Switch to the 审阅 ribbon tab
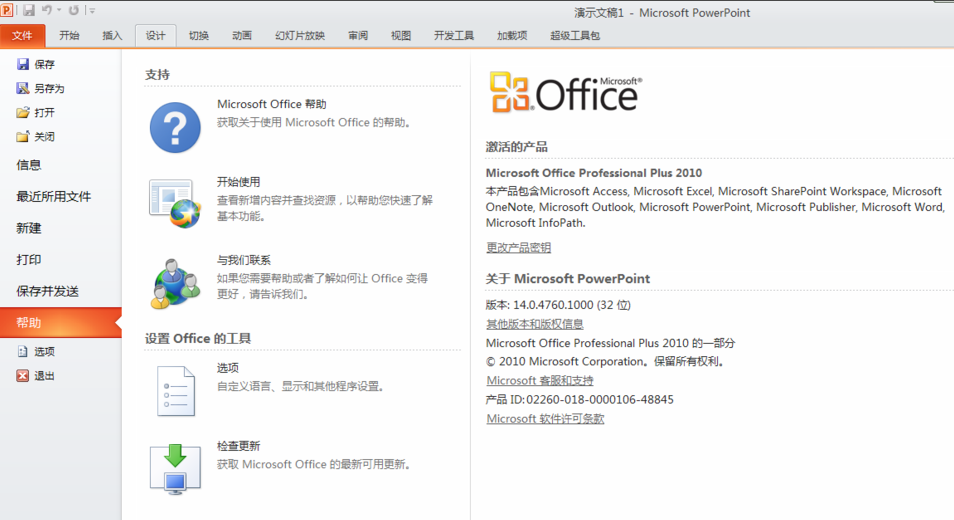The image size is (954, 520). pyautogui.click(x=358, y=35)
